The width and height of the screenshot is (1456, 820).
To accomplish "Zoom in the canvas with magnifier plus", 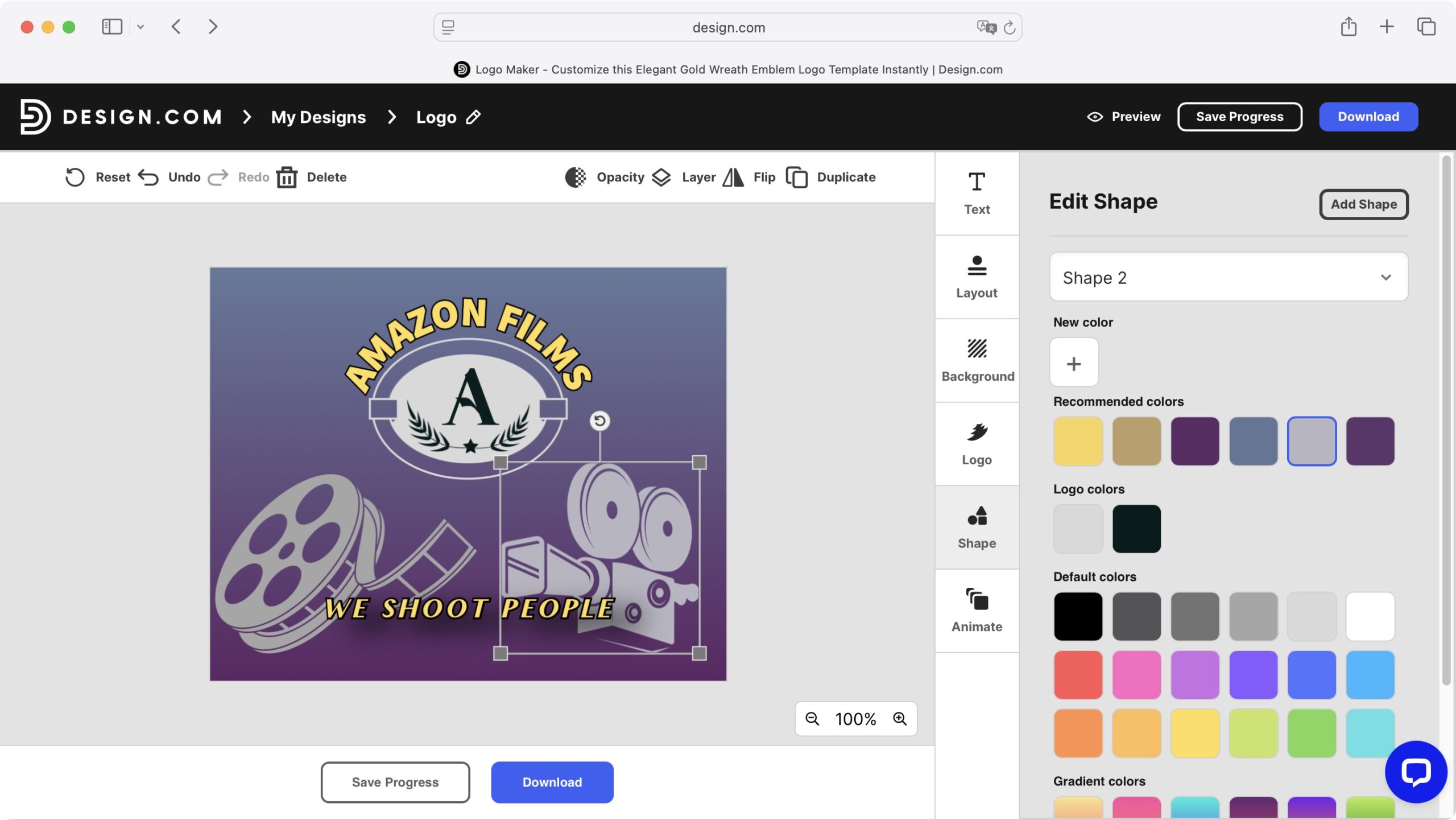I will tap(899, 719).
